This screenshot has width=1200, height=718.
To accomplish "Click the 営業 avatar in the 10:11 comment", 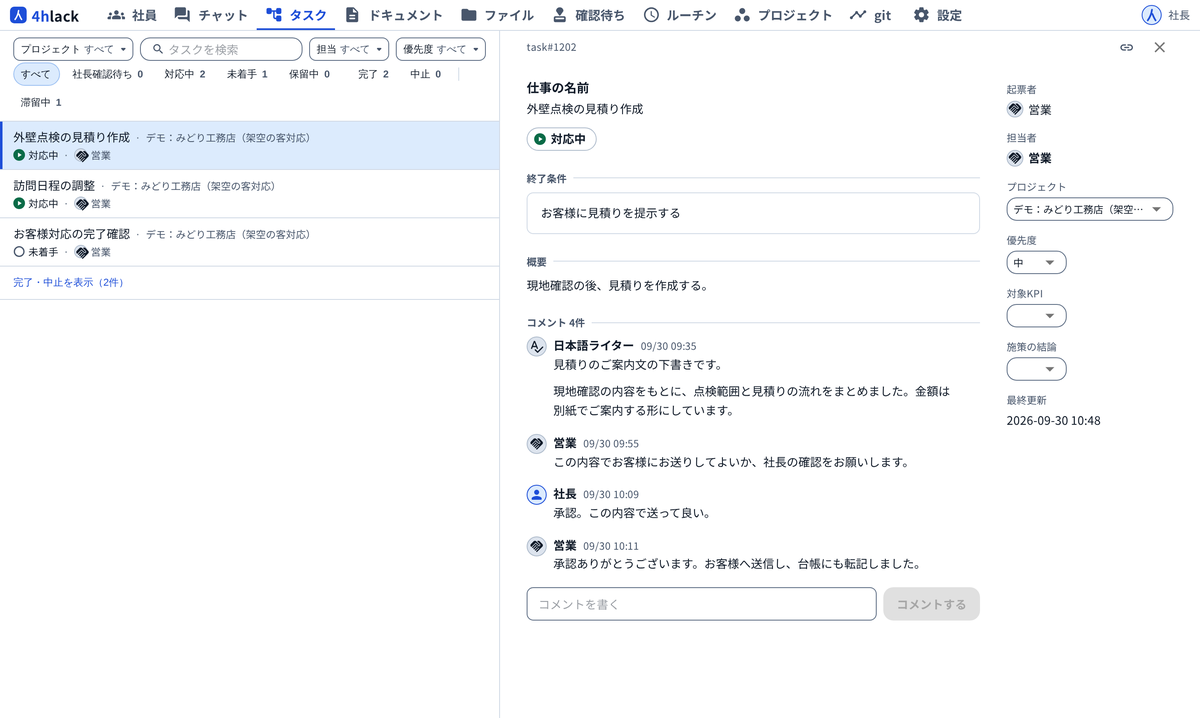I will [537, 546].
